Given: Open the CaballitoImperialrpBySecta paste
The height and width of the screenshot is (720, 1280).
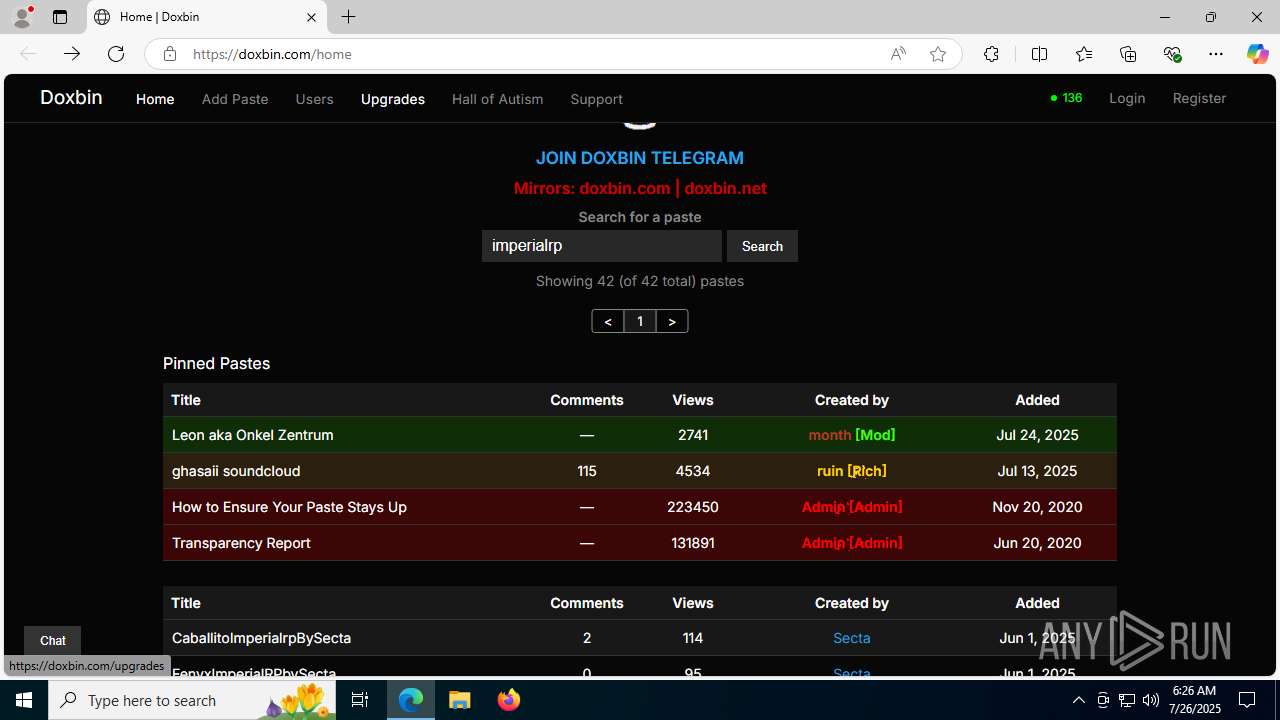Looking at the screenshot, I should pos(261,638).
